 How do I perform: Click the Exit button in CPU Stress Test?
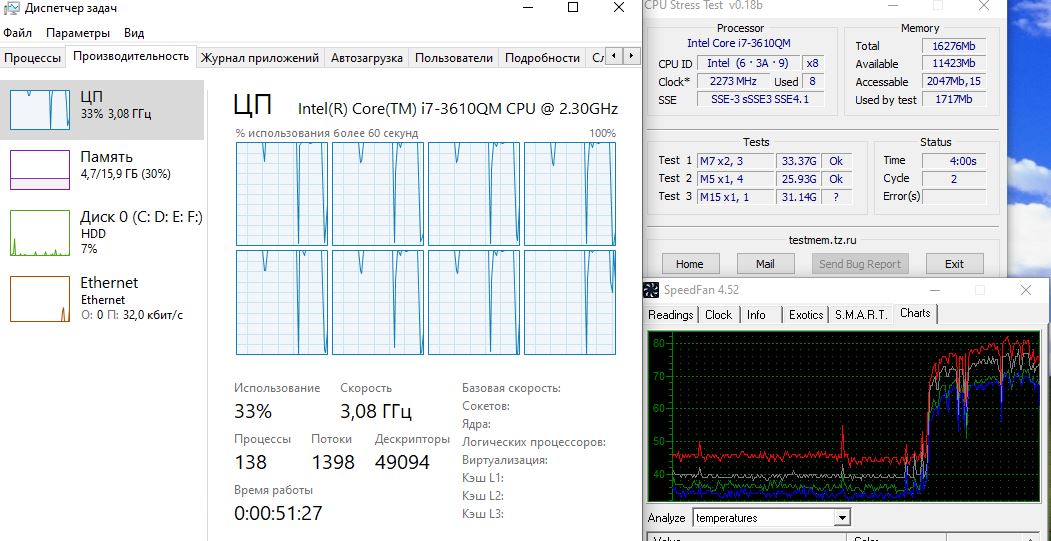[x=954, y=264]
